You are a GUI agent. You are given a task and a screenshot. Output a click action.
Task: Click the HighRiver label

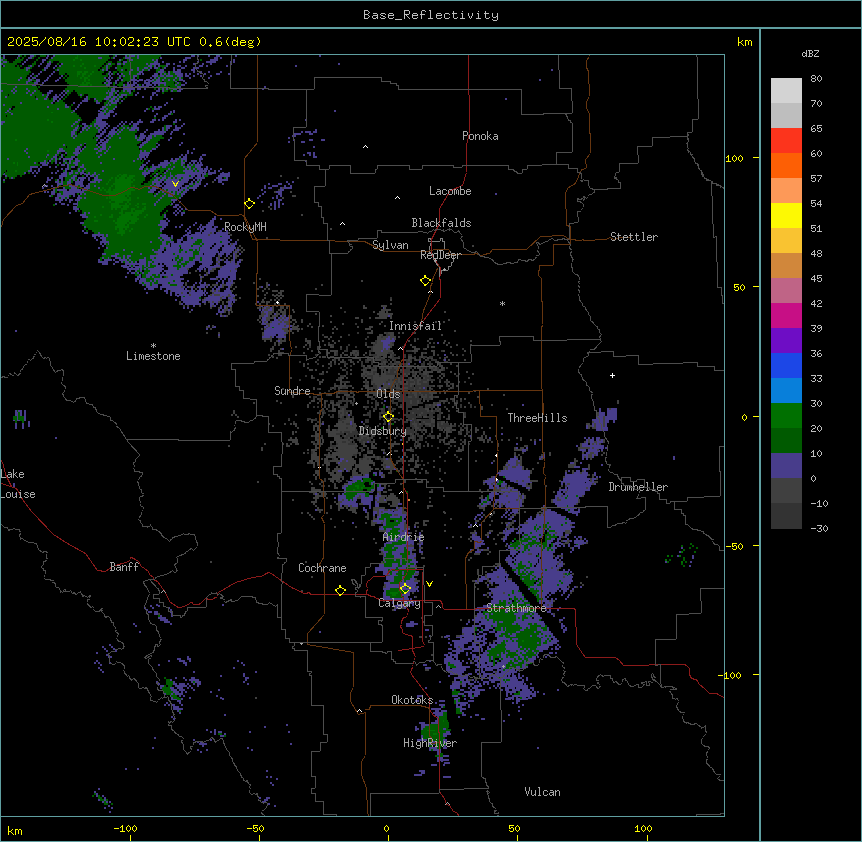[x=430, y=743]
